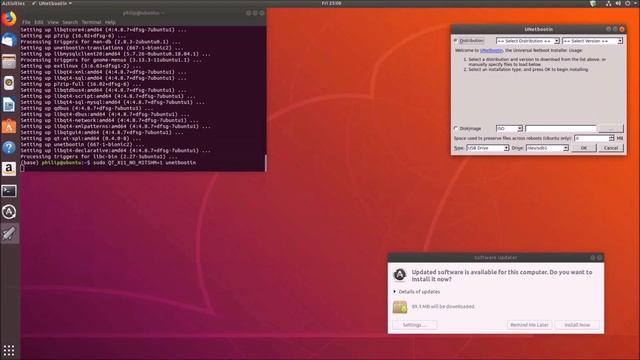Switch to the Terminal dock icon
The width and height of the screenshot is (640, 360).
(x=9, y=191)
